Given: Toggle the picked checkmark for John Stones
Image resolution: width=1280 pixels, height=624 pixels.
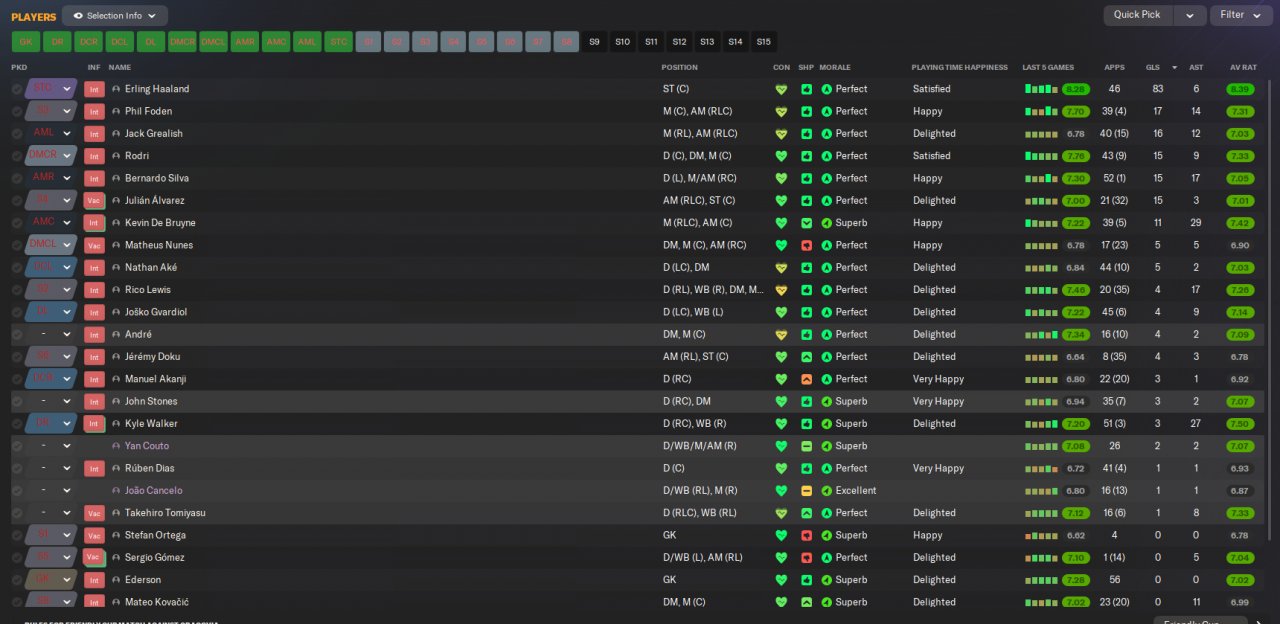Looking at the screenshot, I should click(x=17, y=401).
